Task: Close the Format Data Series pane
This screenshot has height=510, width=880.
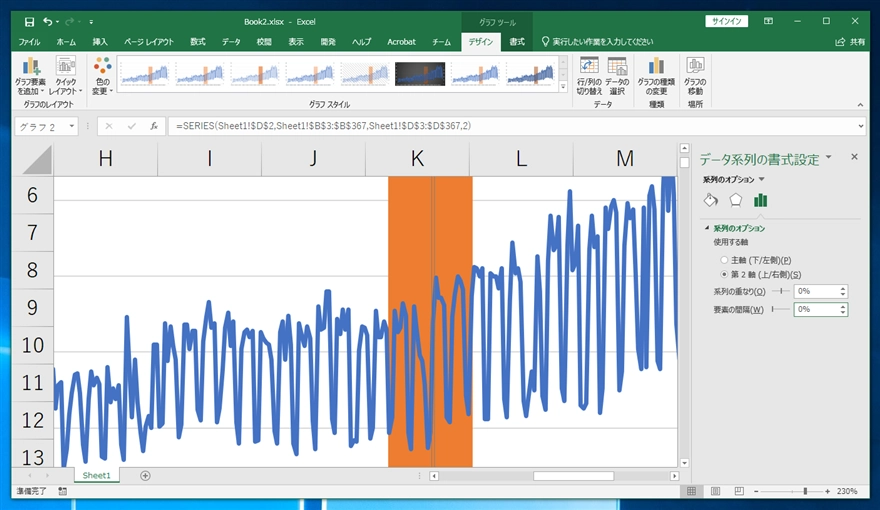Action: pyautogui.click(x=854, y=157)
